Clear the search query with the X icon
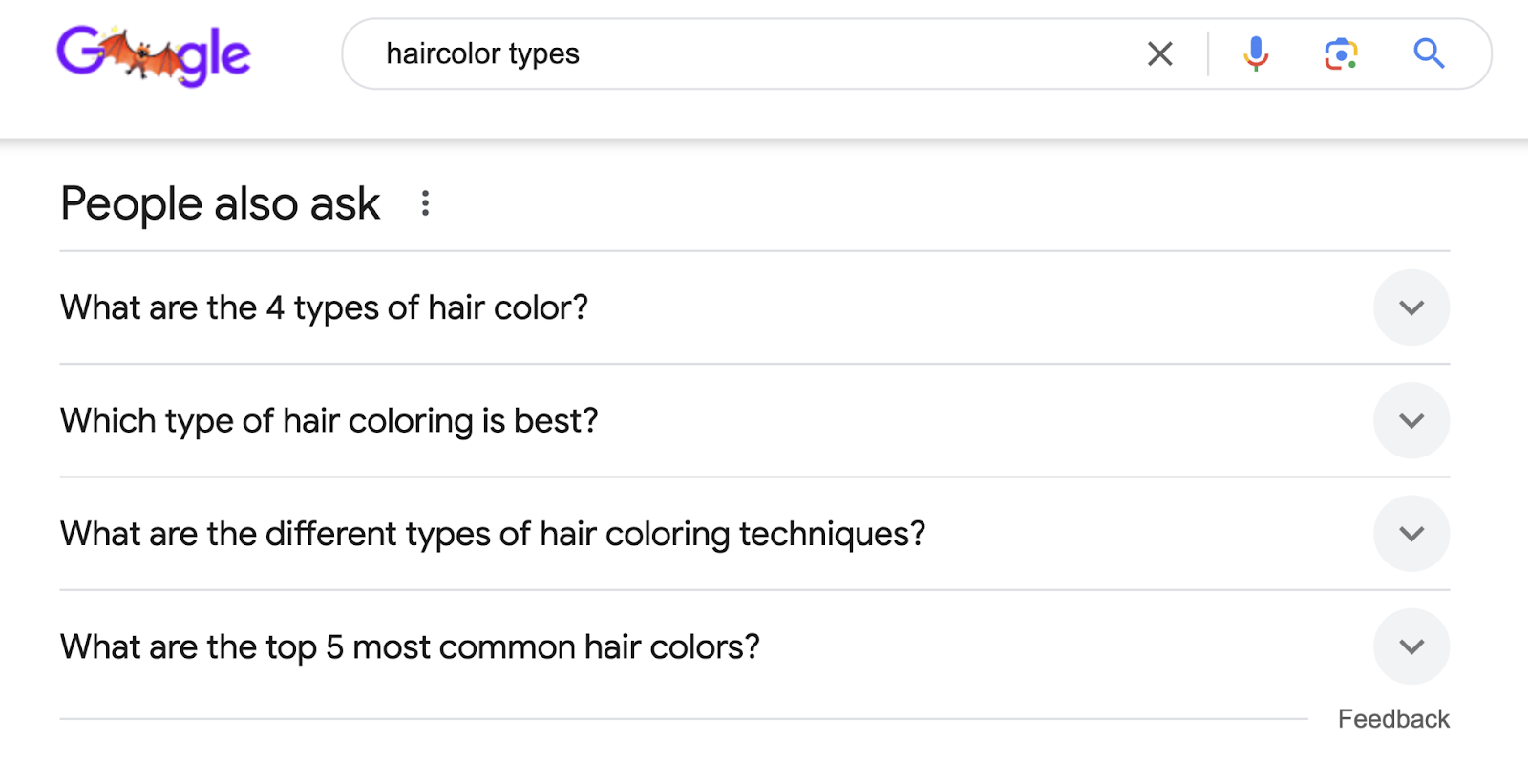1528x784 pixels. 1159,53
